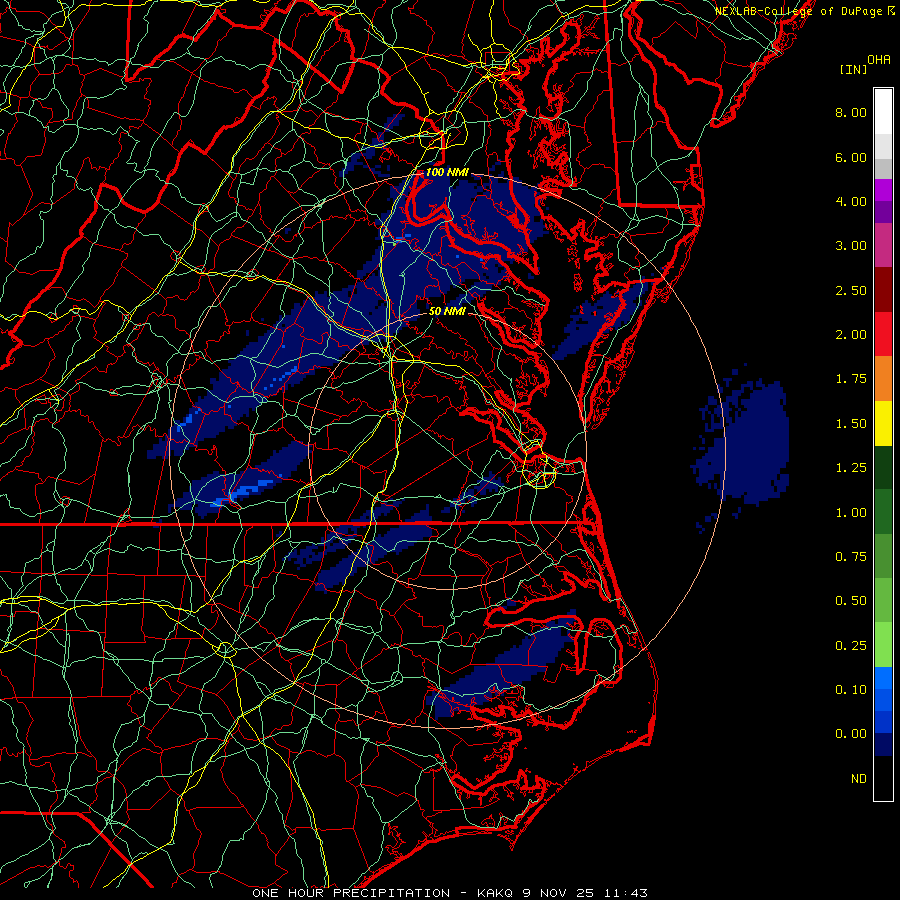The image size is (900, 900).
Task: Select the 2.50 legend value
Action: click(851, 290)
